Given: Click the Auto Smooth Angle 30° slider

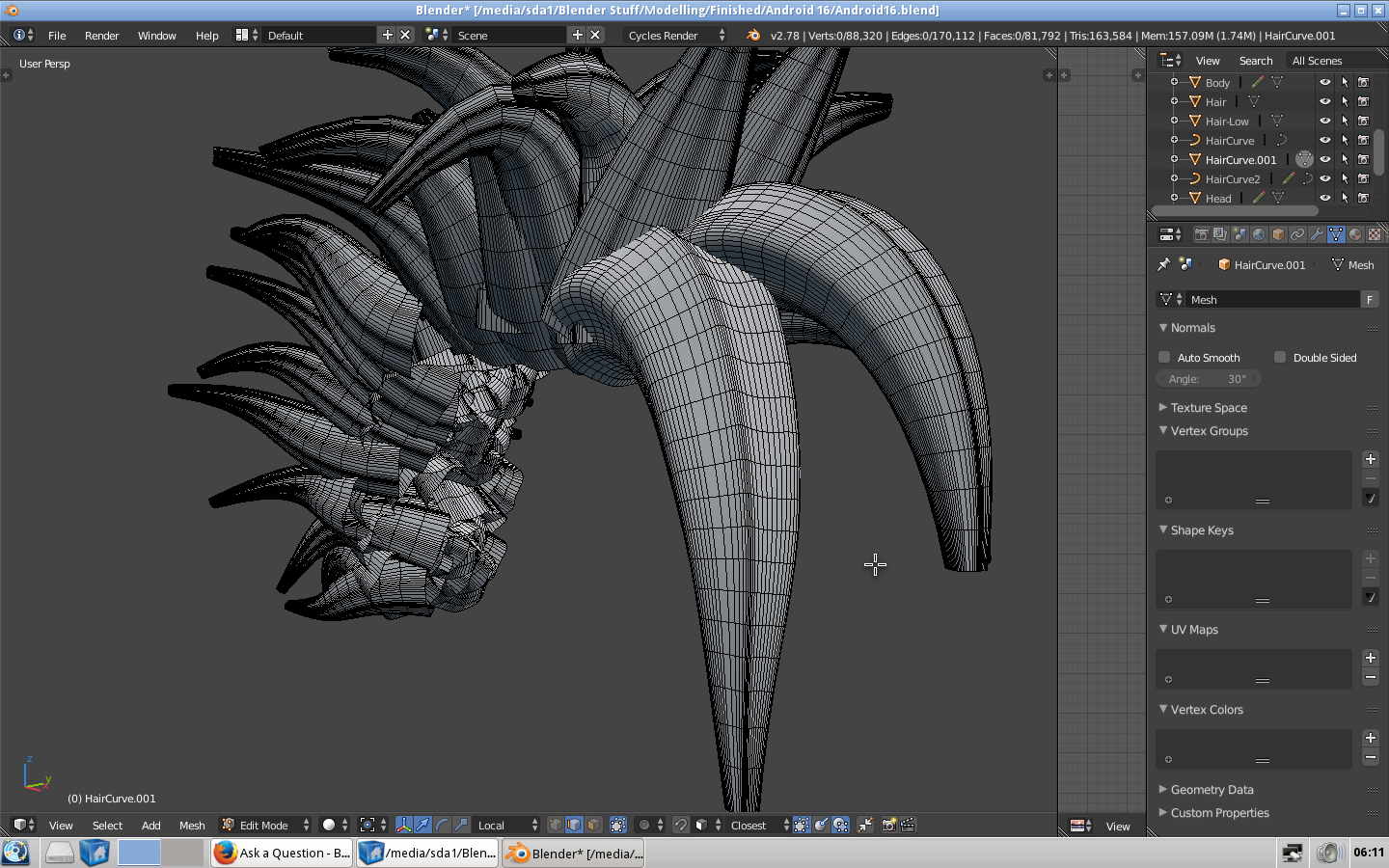Looking at the screenshot, I should pos(1208,379).
